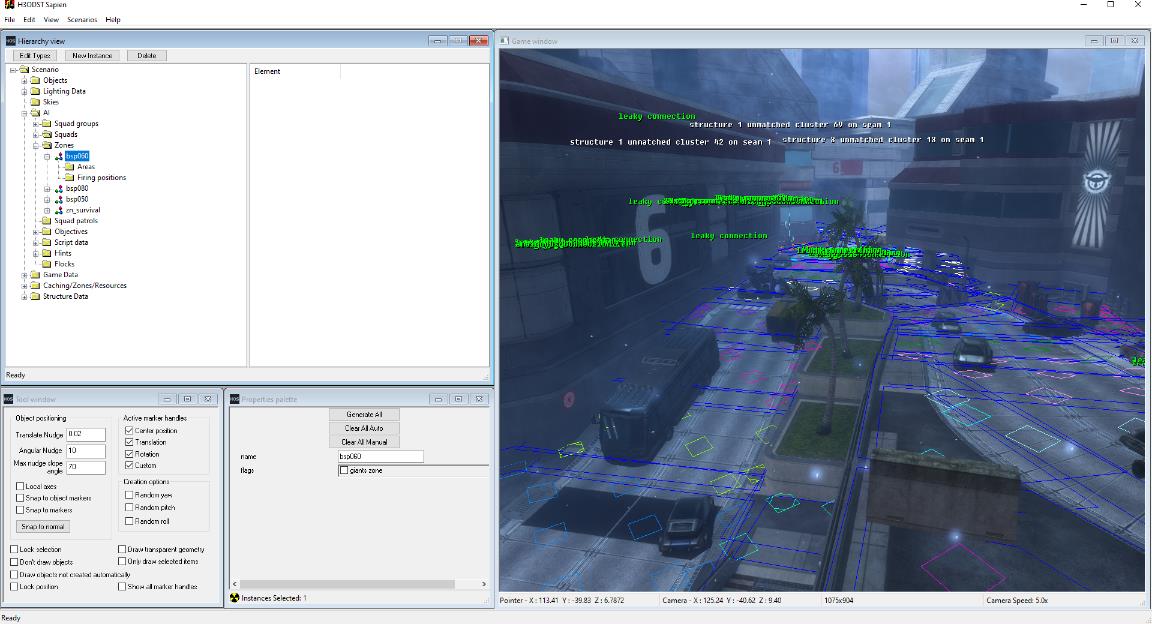Click the Squad patrols folder icon
The height and width of the screenshot is (624, 1152).
pos(46,220)
